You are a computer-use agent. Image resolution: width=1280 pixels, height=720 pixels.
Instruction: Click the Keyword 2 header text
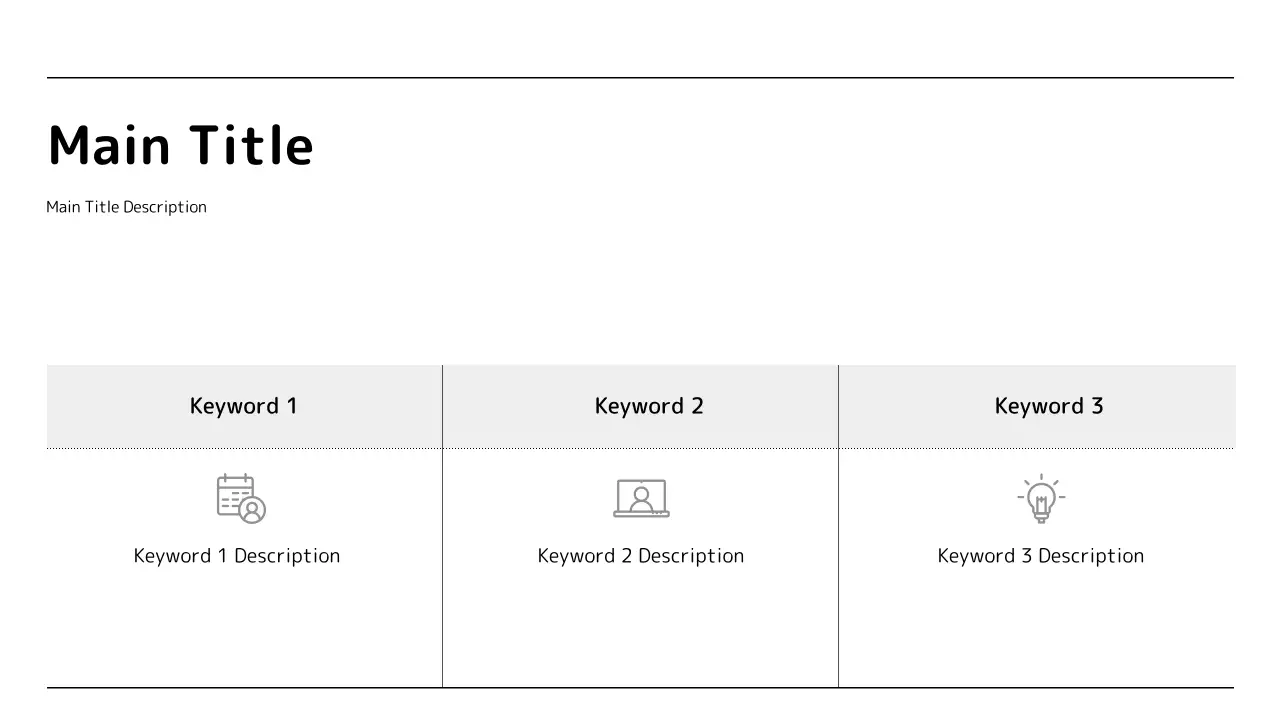(649, 406)
